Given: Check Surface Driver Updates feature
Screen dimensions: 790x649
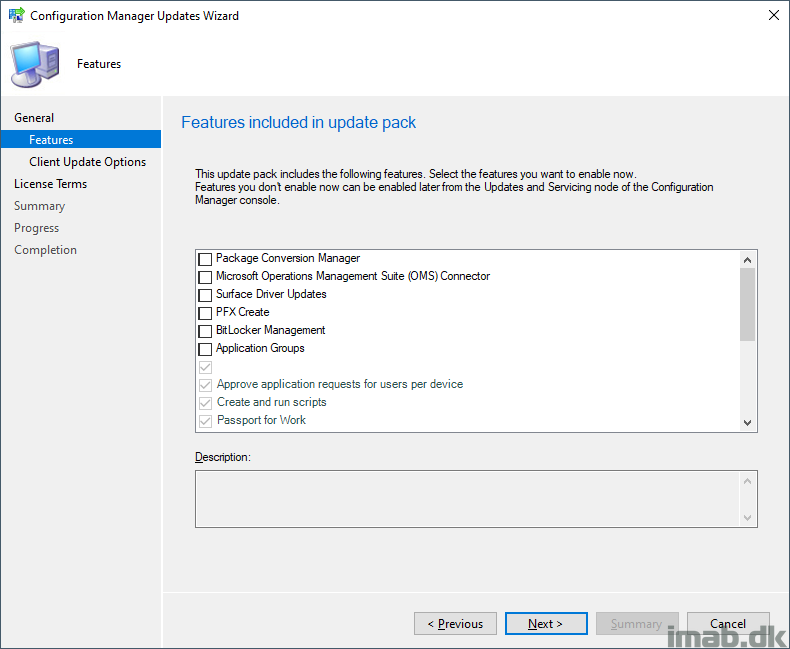Looking at the screenshot, I should (205, 295).
